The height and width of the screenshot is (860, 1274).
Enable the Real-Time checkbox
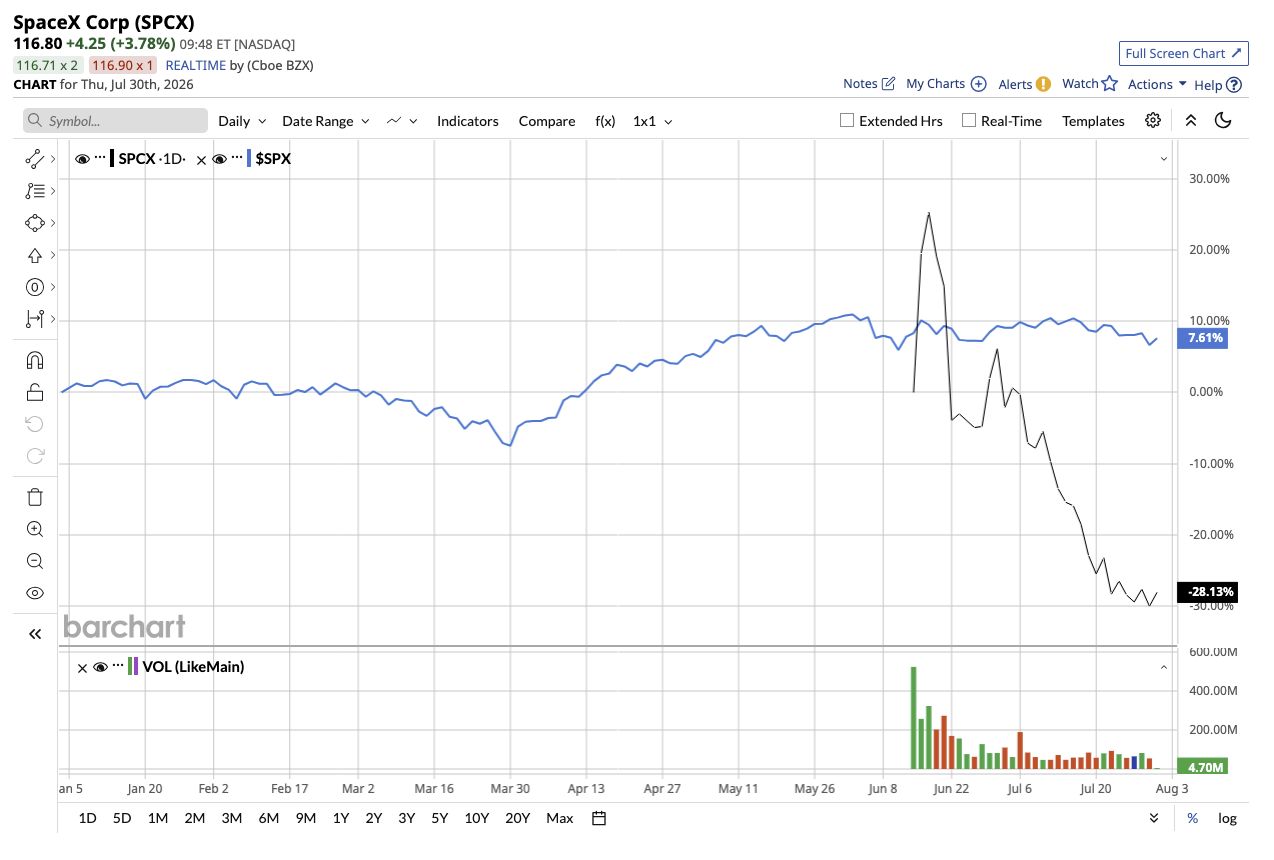(x=969, y=120)
